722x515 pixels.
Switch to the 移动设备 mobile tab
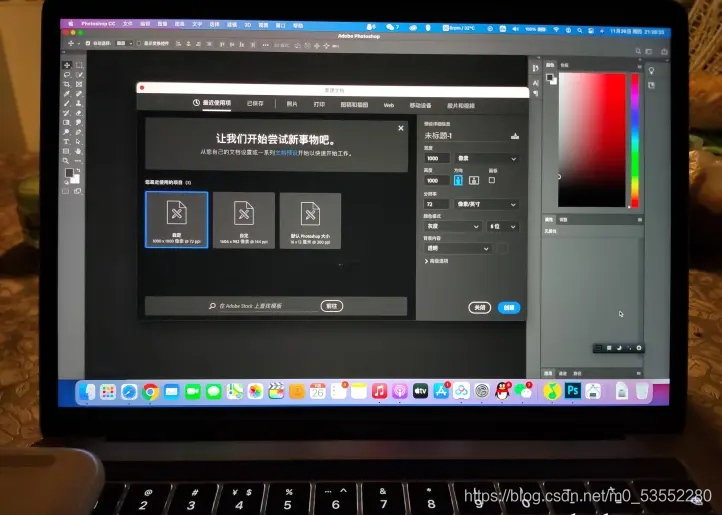tap(420, 105)
